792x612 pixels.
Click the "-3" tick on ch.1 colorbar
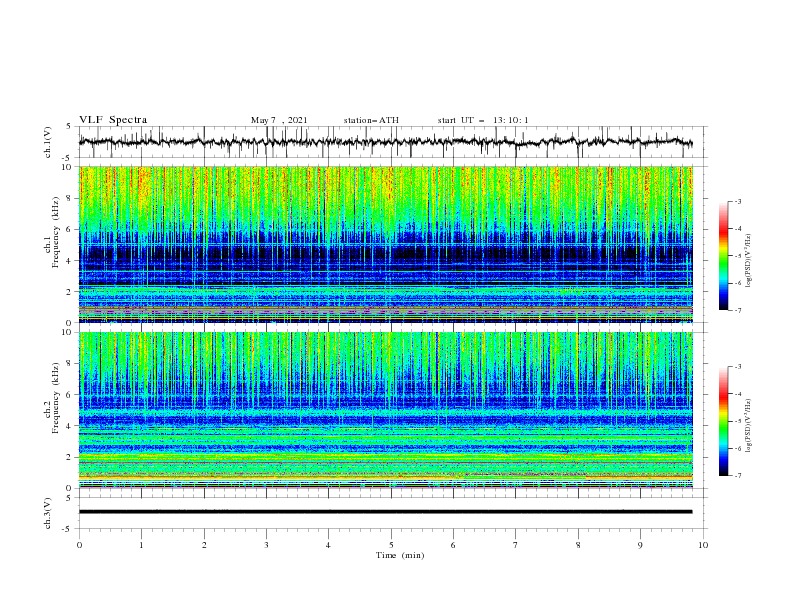click(x=737, y=201)
